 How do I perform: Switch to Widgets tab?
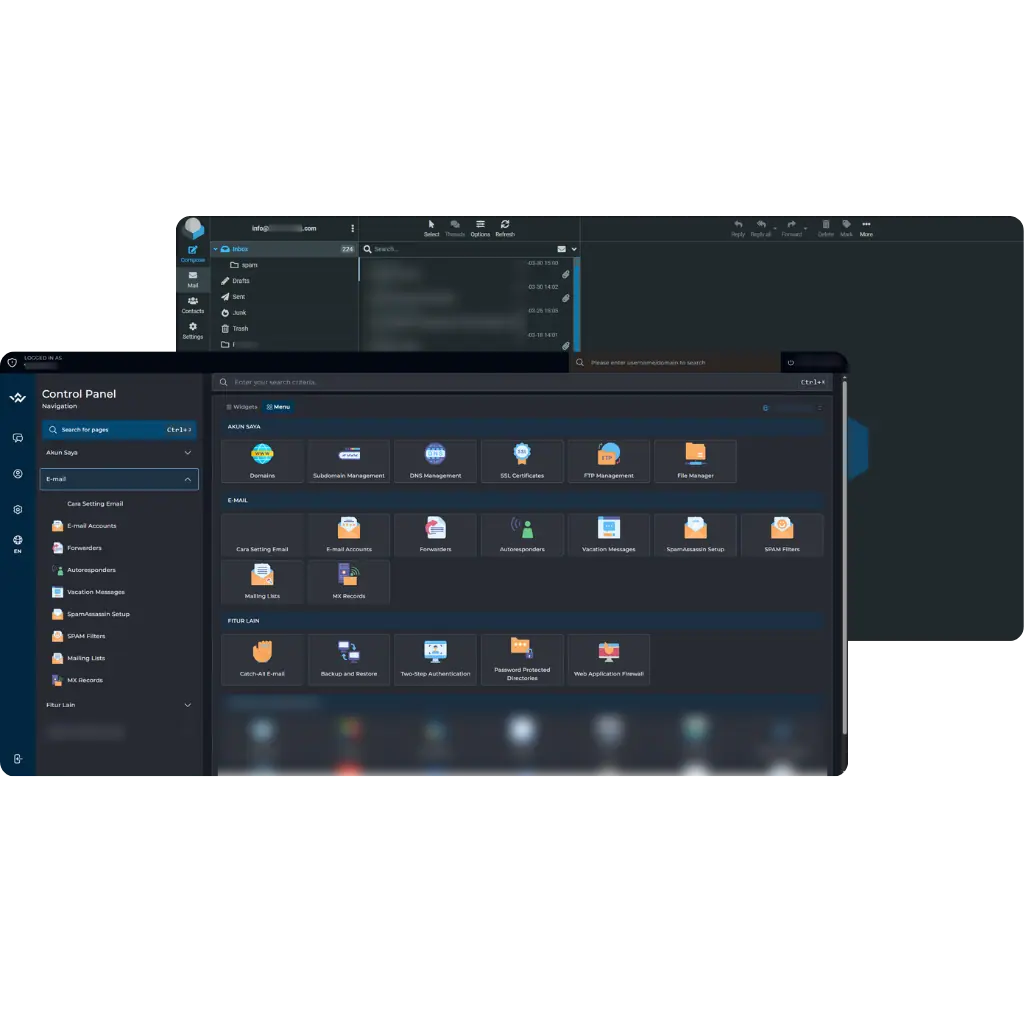[x=242, y=407]
